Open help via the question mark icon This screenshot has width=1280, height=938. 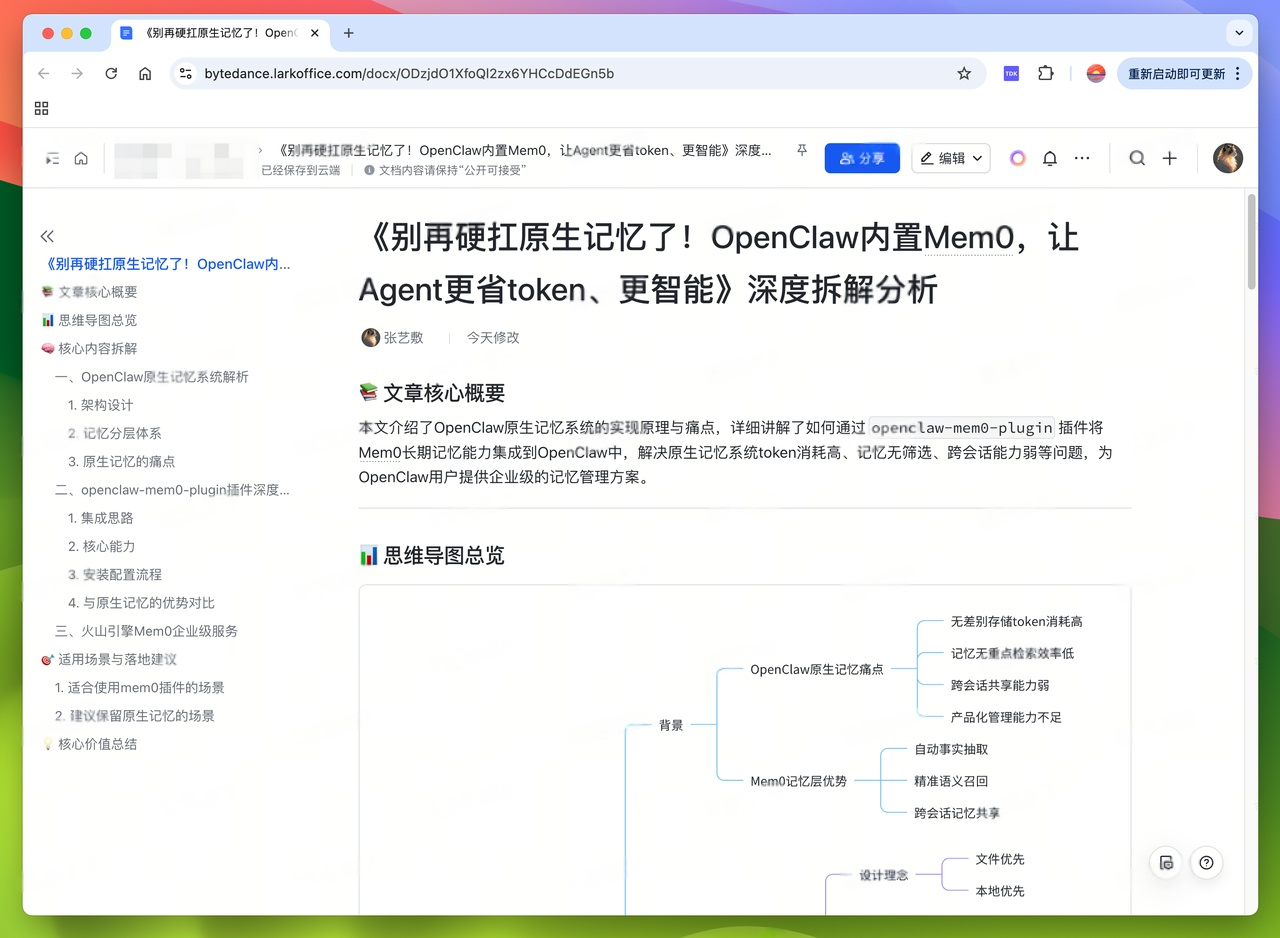1206,862
